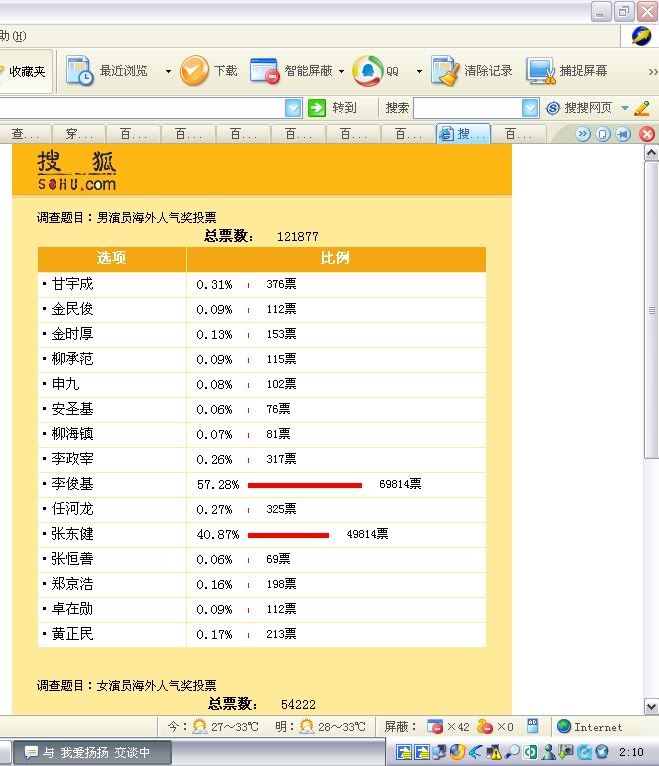Image resolution: width=659 pixels, height=766 pixels.
Task: Expand the search box dropdown arrow
Action: [530, 108]
